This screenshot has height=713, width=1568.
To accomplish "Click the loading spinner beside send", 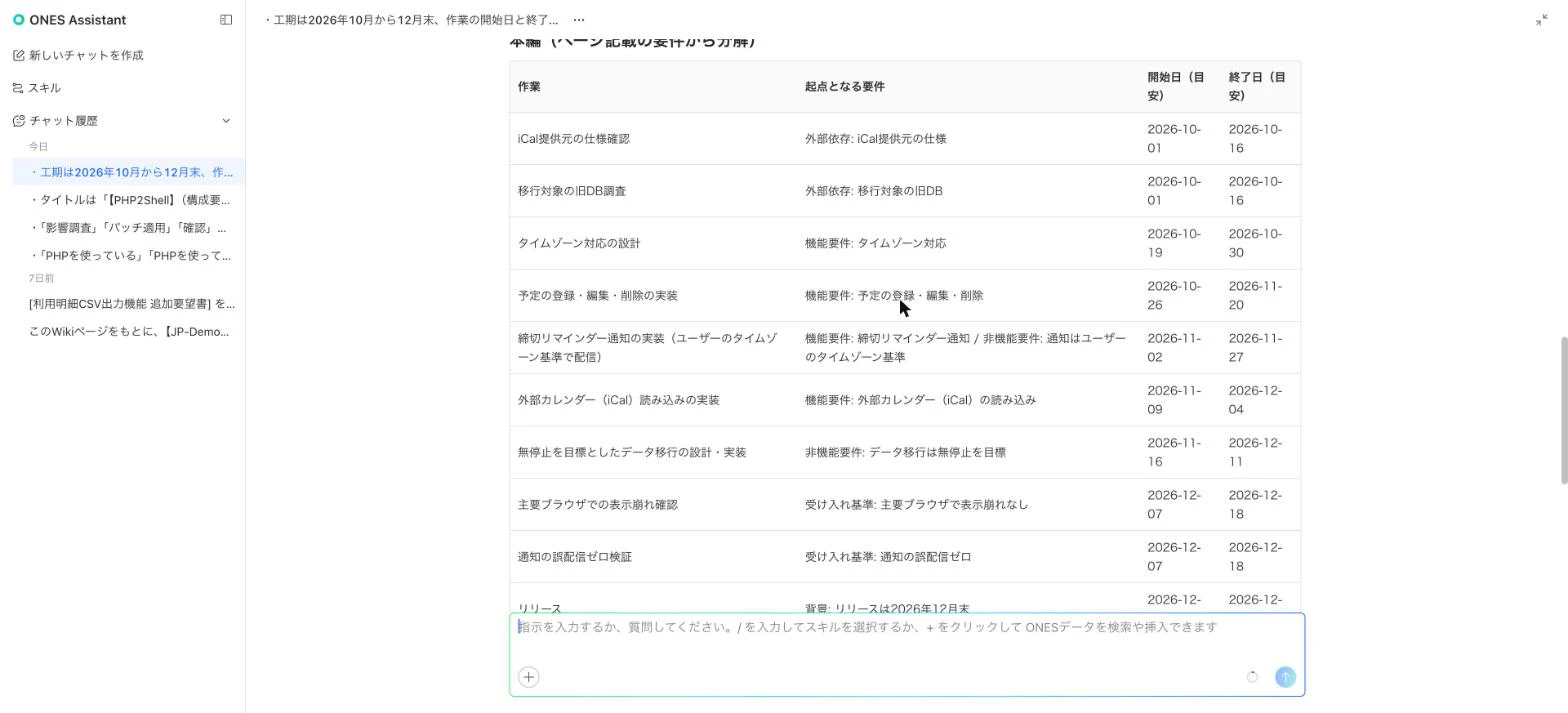I will (x=1252, y=677).
